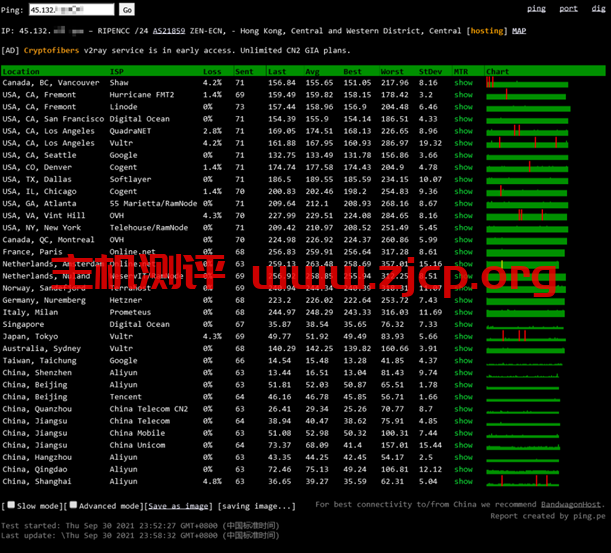Show MTR for Montreal OVH row
Image resolution: width=611 pixels, height=553 pixels.
463,240
